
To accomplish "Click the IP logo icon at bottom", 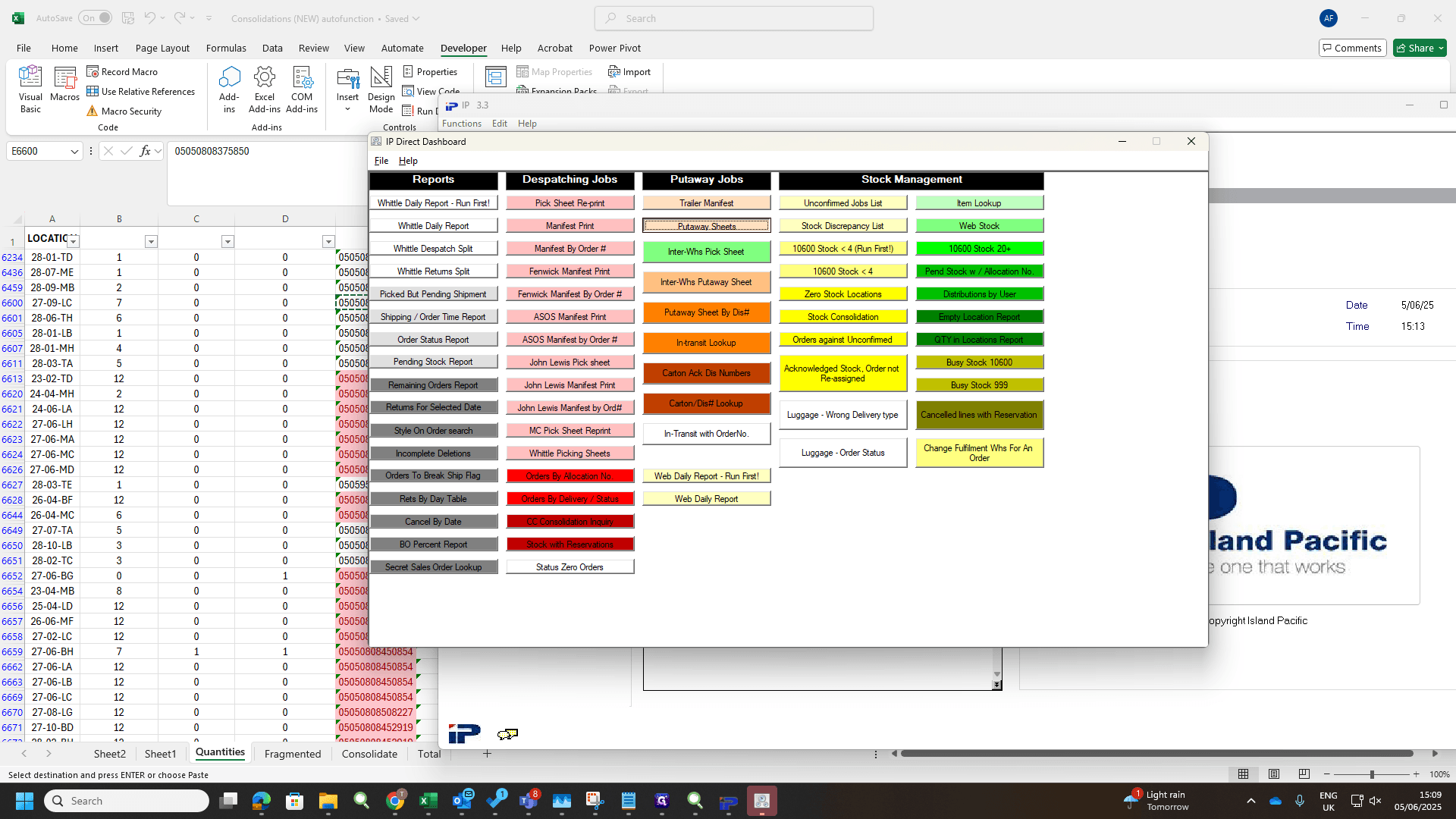I will 464,733.
